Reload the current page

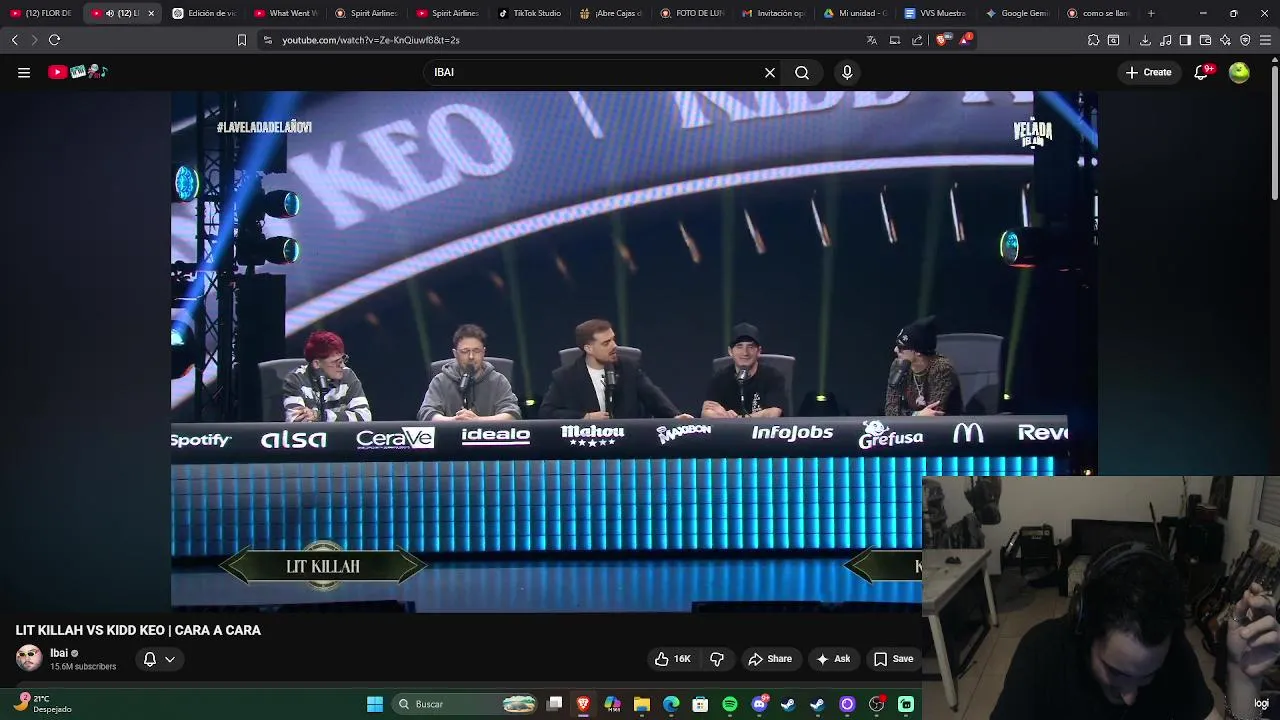point(54,40)
